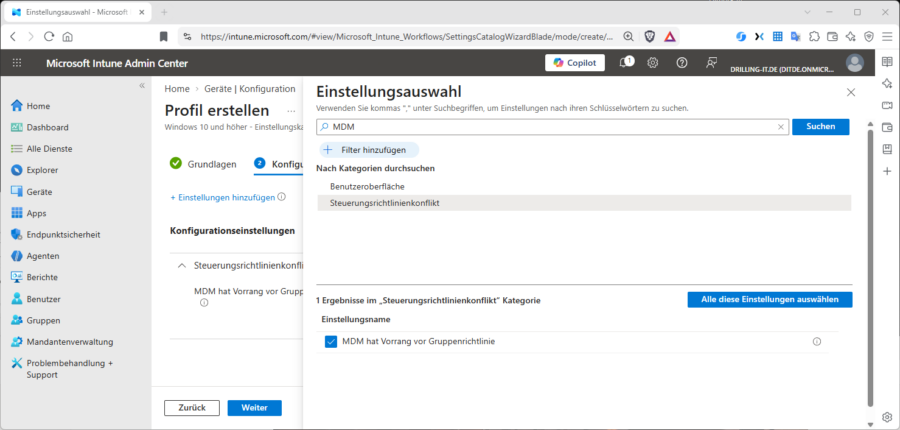Click the bookmark icon in the toolbar
The image size is (900, 430).
coord(164,37)
